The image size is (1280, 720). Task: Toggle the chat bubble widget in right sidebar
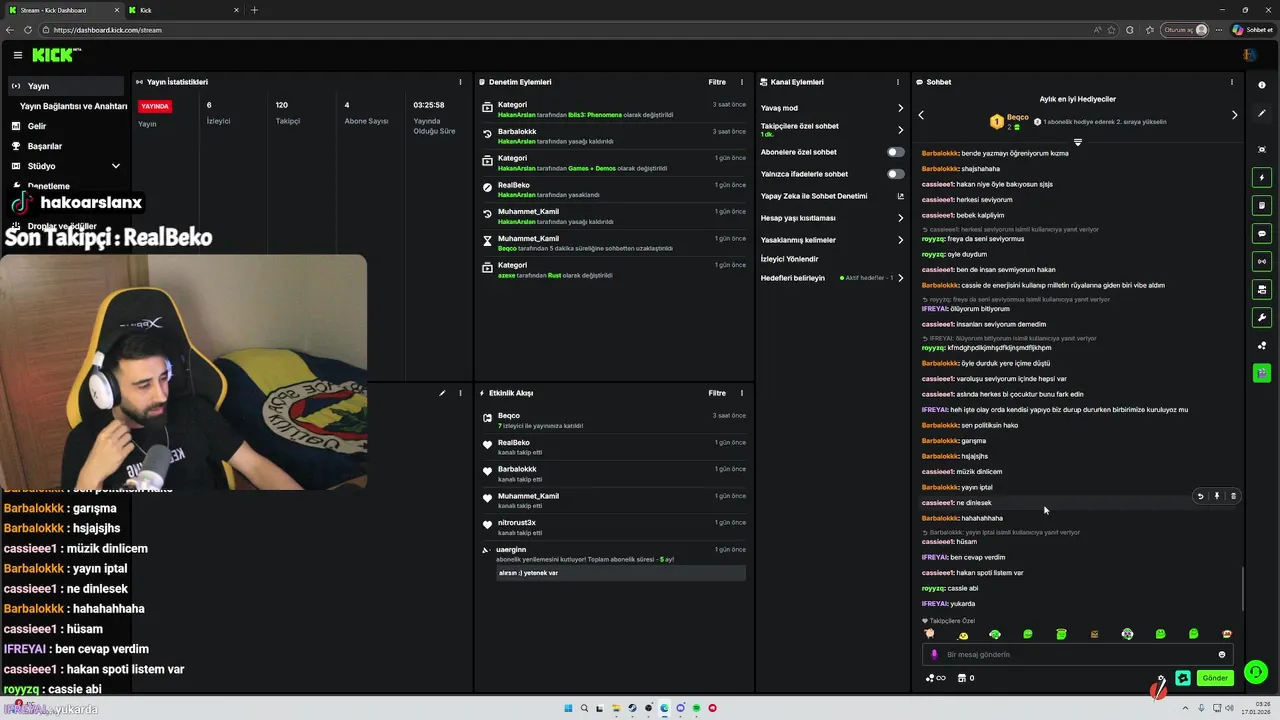click(1262, 234)
